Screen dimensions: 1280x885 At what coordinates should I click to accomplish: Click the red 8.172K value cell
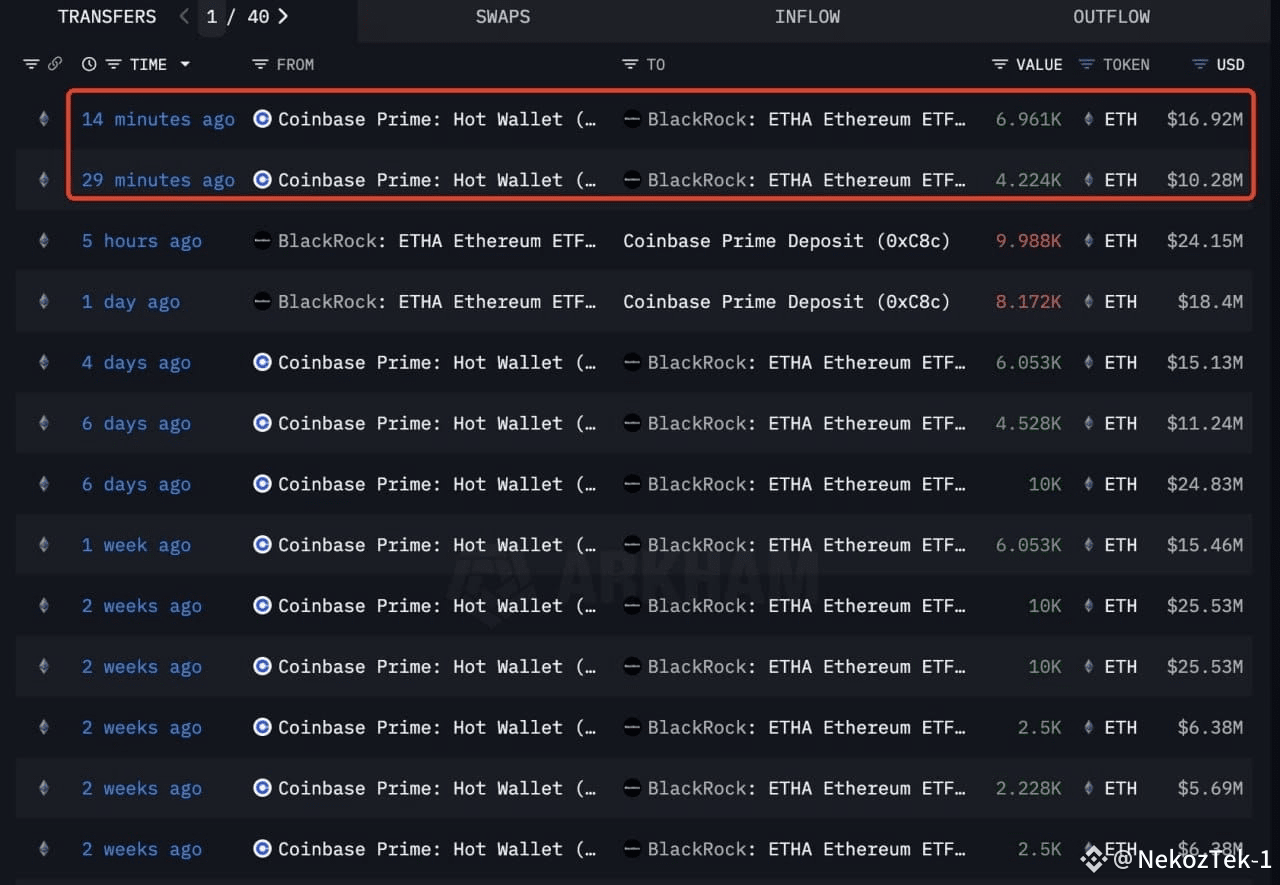click(1028, 302)
